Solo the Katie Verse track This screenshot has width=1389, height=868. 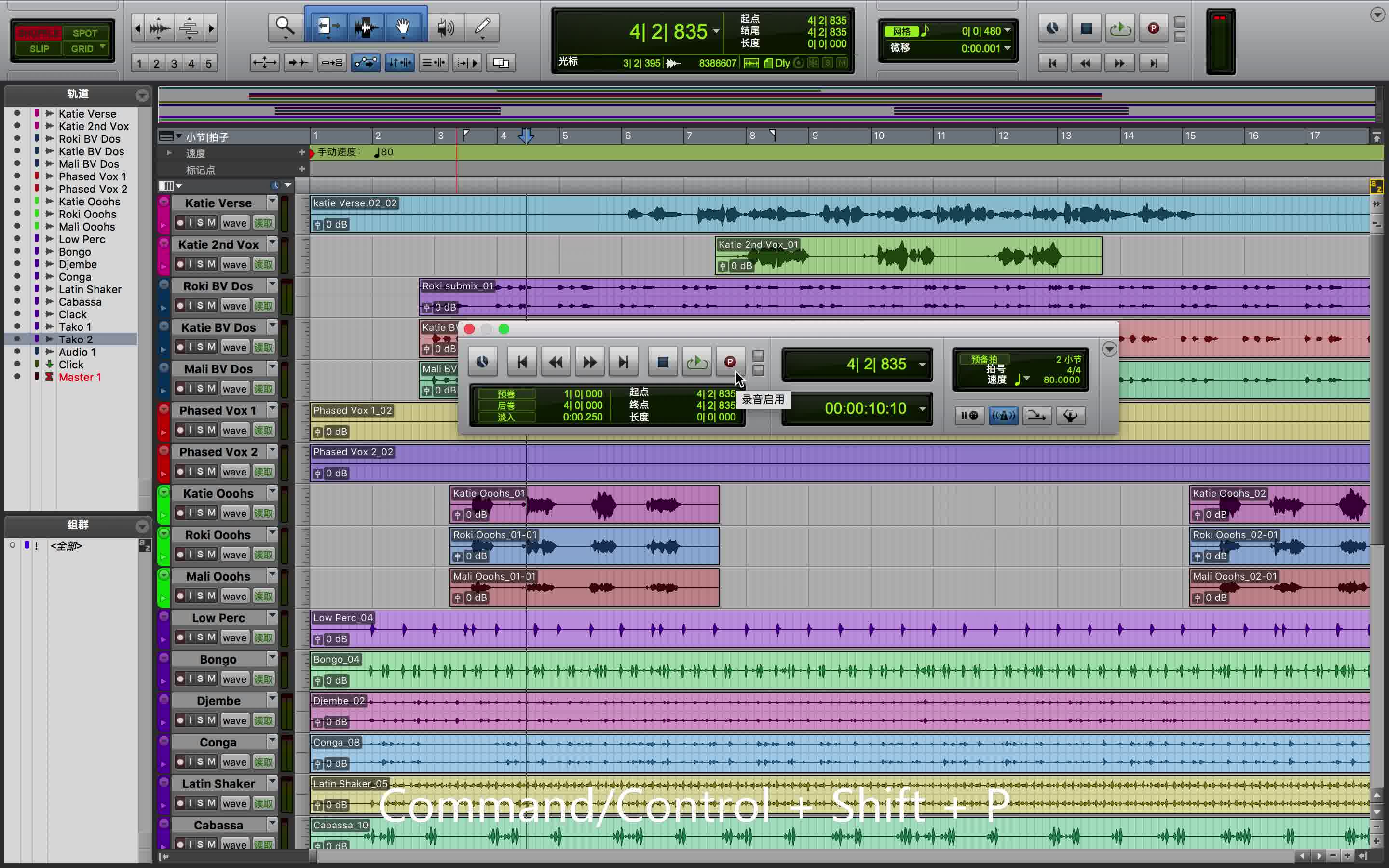click(x=200, y=223)
